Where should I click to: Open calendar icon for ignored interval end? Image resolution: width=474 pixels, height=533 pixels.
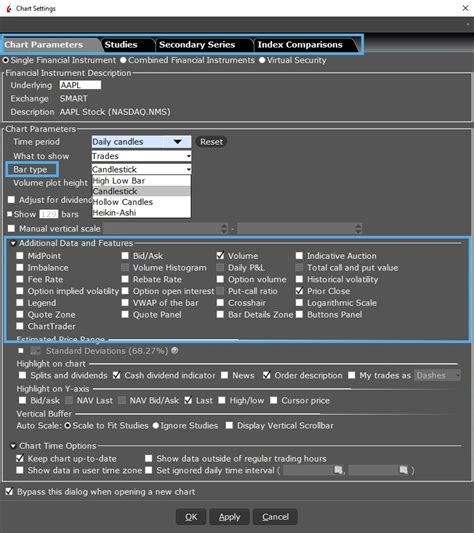tap(403, 470)
